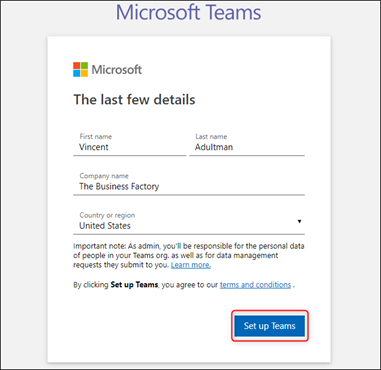The height and width of the screenshot is (370, 381).
Task: Click the Set up Teams button
Action: pyautogui.click(x=269, y=326)
